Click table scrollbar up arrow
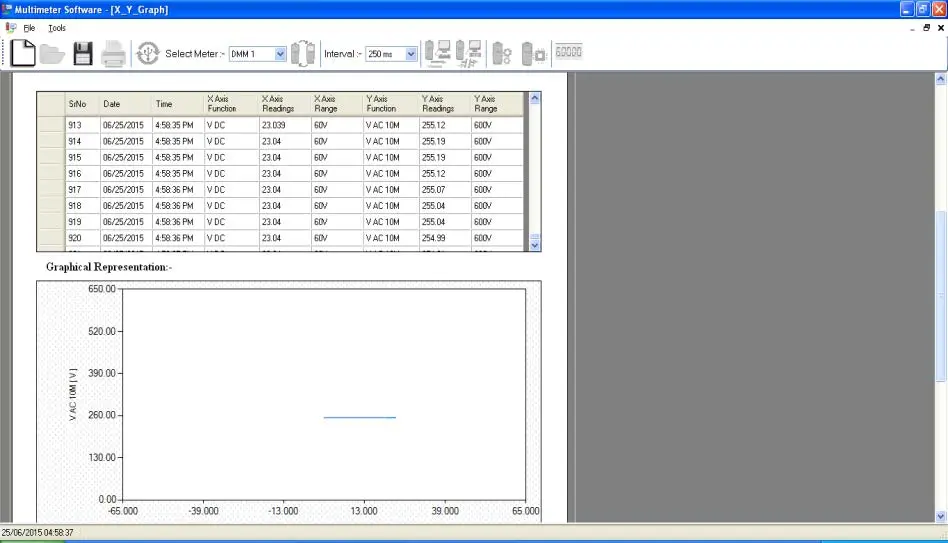The height and width of the screenshot is (543, 948). pos(534,98)
